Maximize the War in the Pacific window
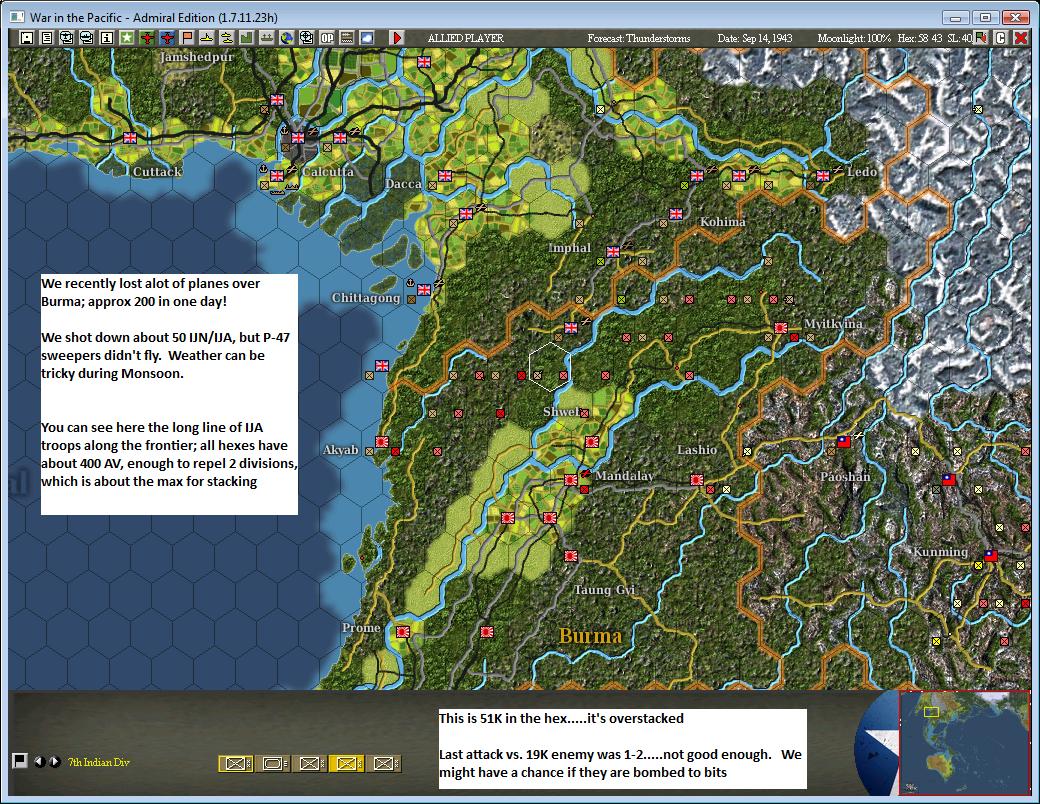The image size is (1040, 804). [986, 17]
